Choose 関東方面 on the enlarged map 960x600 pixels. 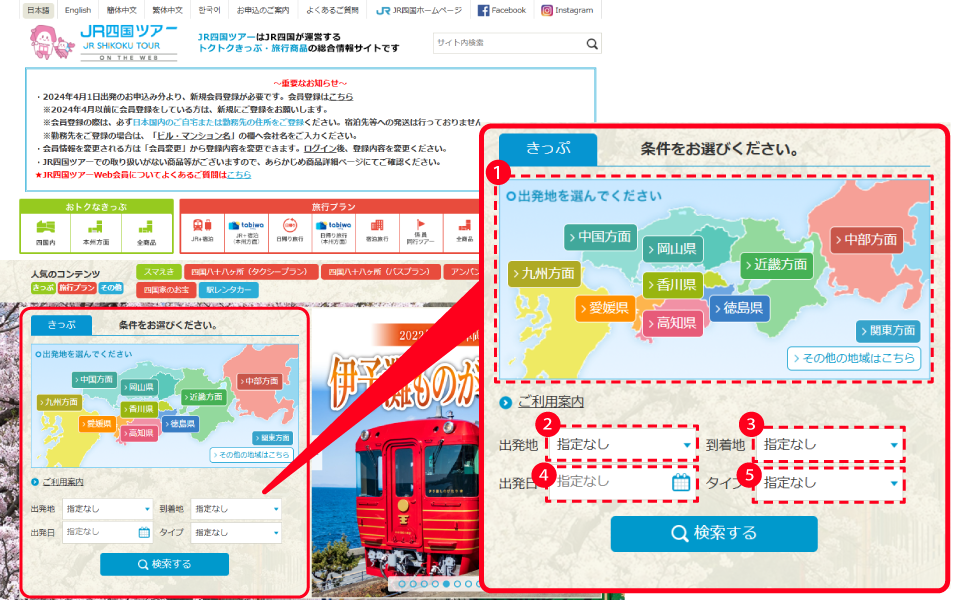pos(888,331)
